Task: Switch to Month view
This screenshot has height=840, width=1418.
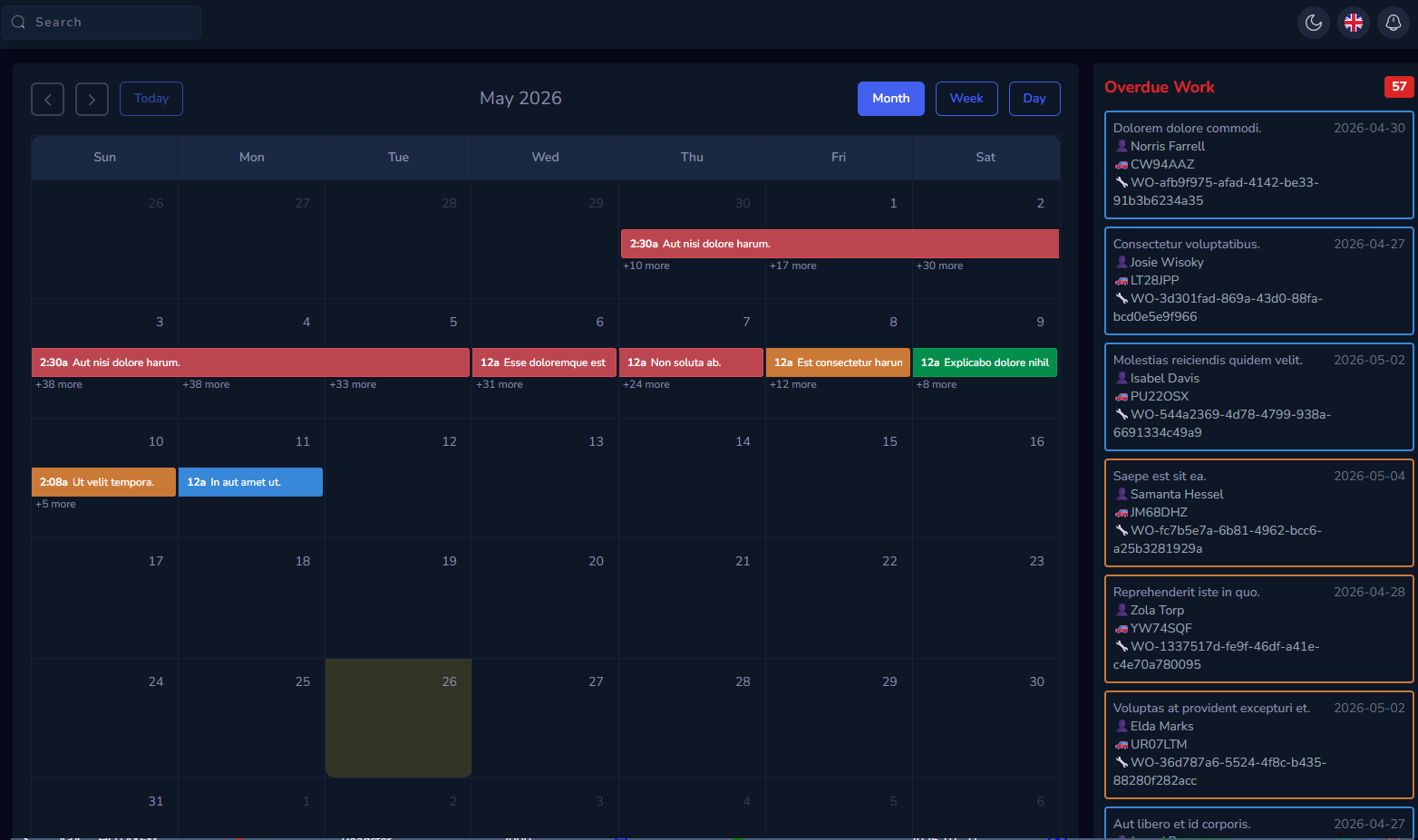Action: pos(891,99)
